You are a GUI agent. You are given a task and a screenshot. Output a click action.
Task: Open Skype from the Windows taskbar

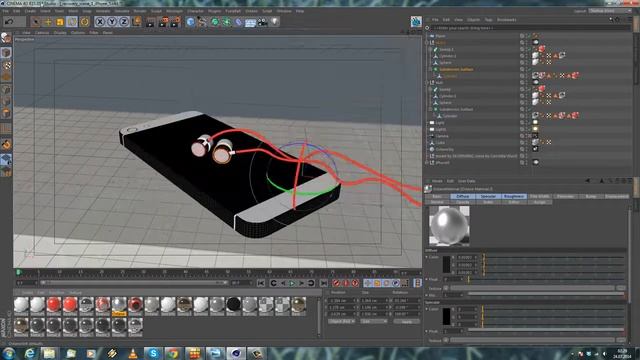(153, 353)
